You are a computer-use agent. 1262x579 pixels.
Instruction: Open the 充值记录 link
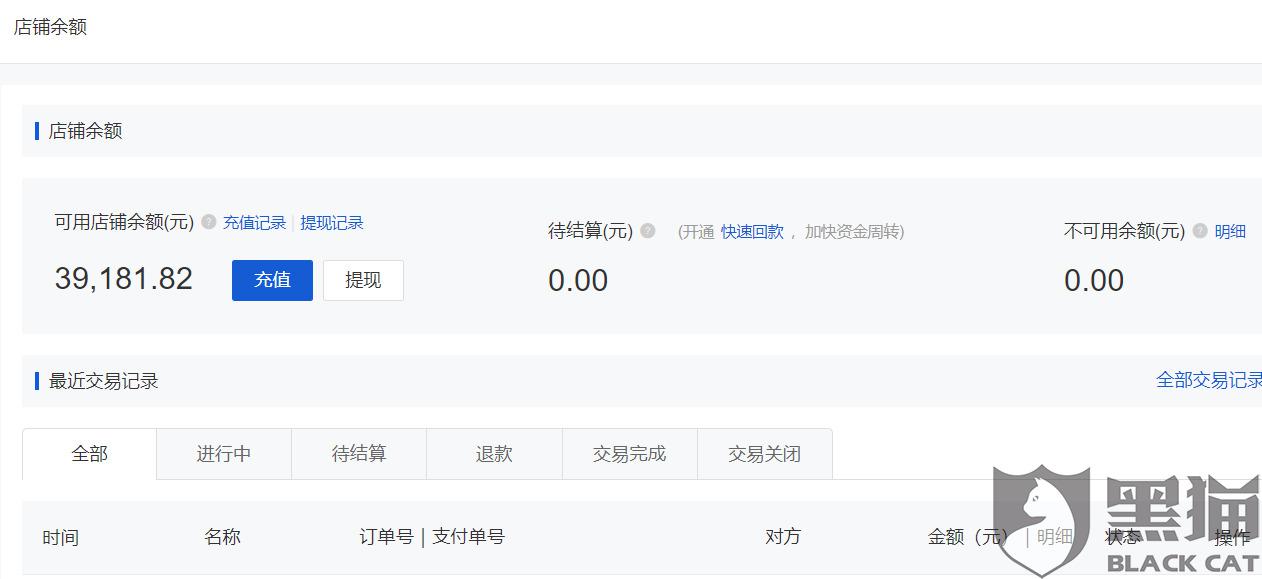(254, 223)
